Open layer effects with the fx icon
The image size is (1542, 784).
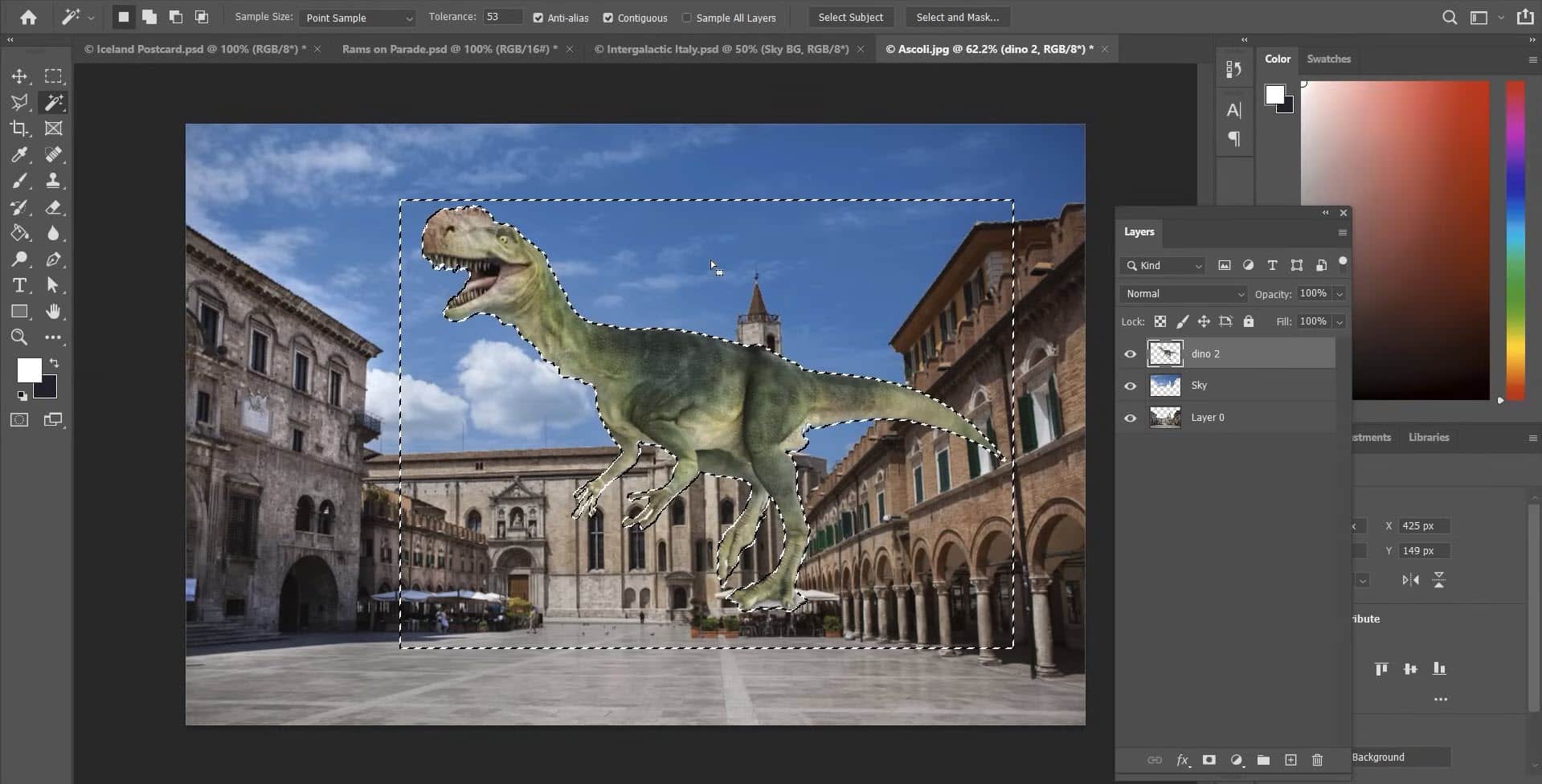1182,760
